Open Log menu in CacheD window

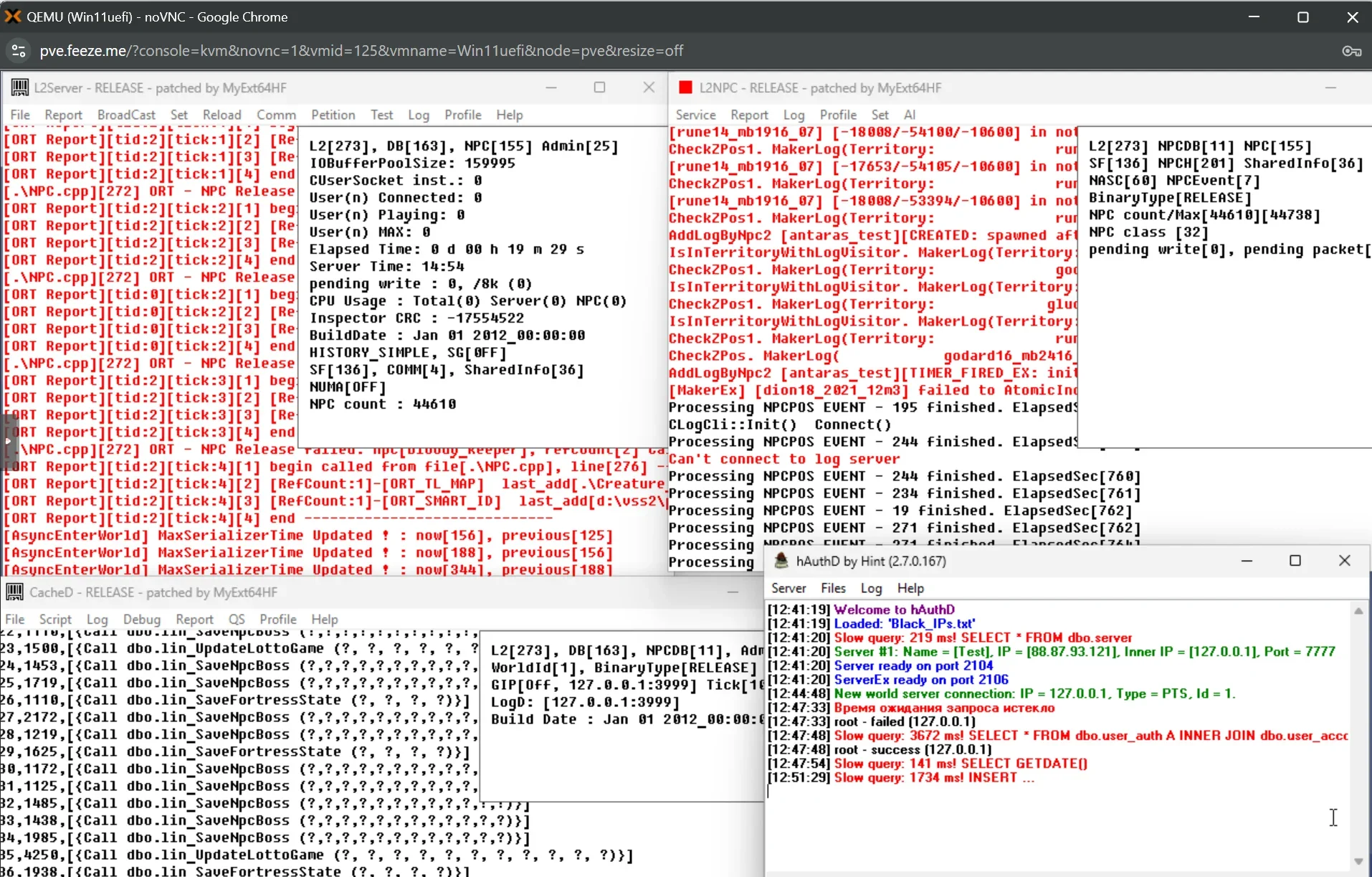coord(97,619)
